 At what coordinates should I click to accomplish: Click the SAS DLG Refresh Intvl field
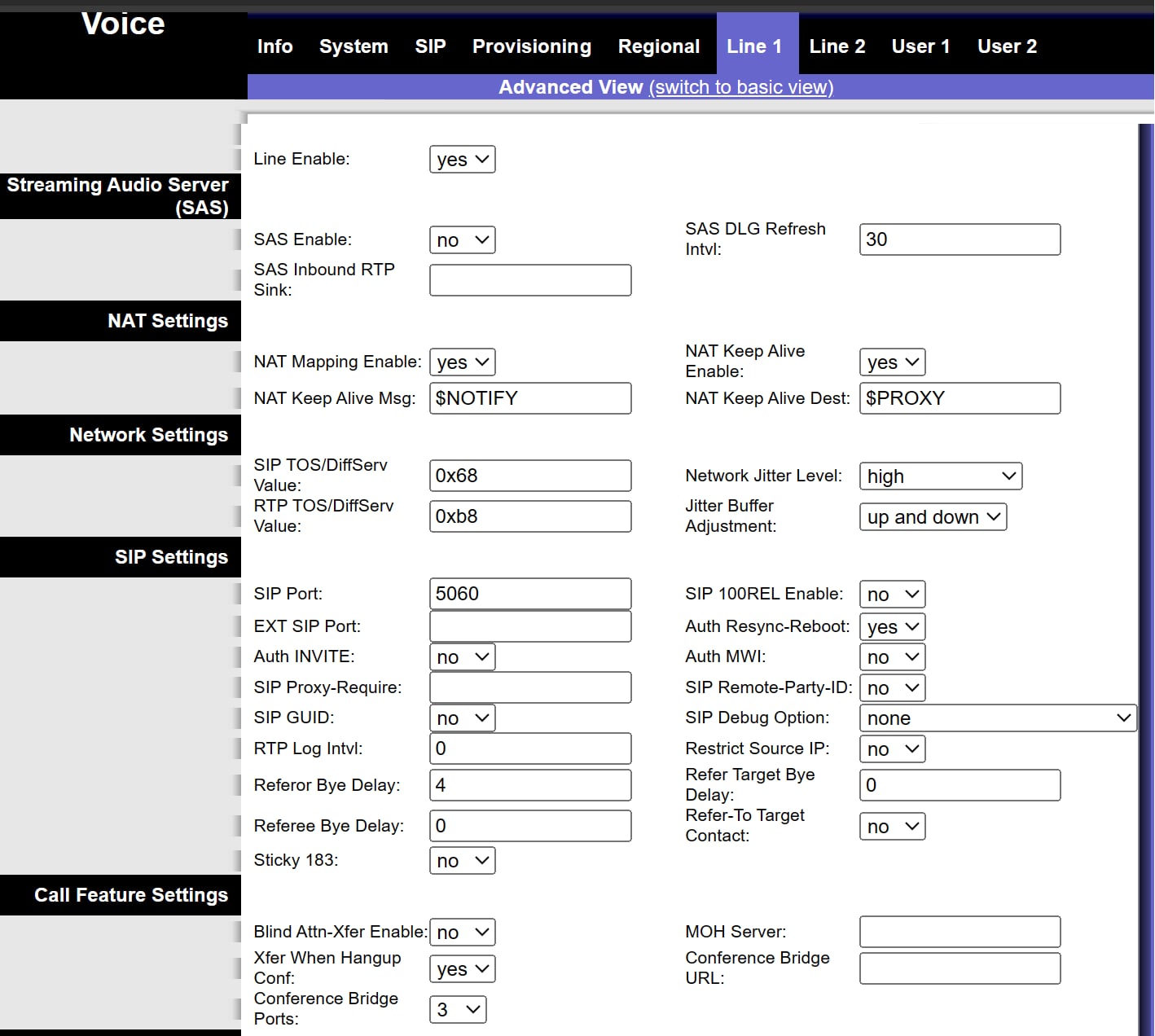pyautogui.click(x=960, y=239)
